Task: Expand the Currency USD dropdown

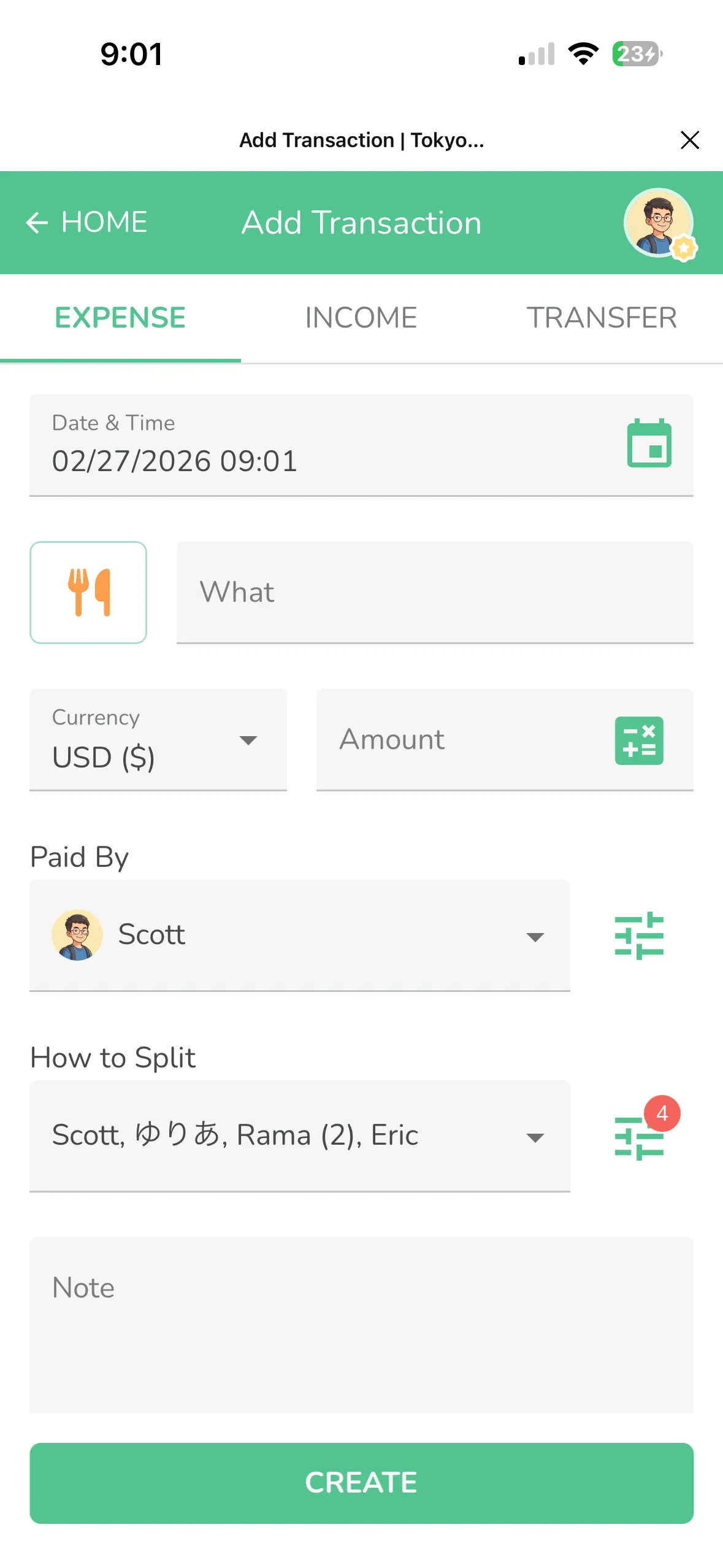Action: [x=248, y=740]
